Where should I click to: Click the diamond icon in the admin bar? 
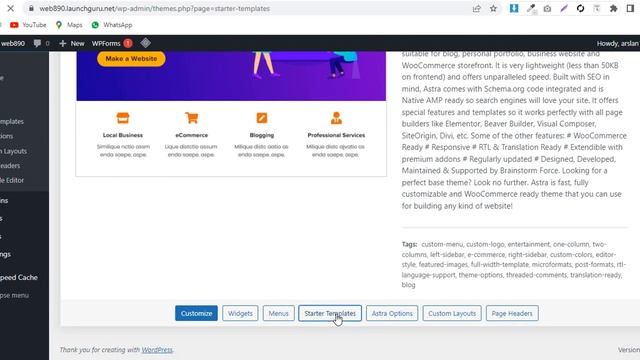[145, 43]
